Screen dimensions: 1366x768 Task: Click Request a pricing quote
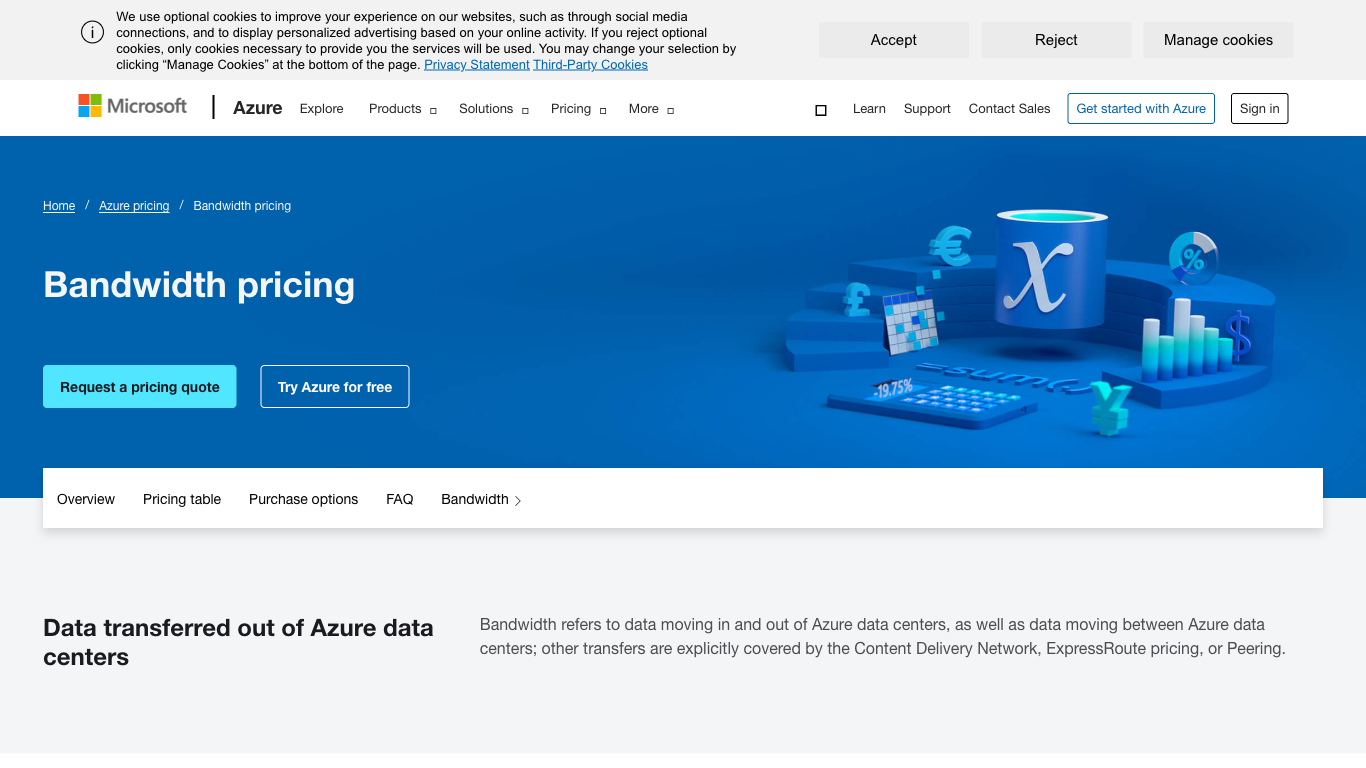[140, 387]
